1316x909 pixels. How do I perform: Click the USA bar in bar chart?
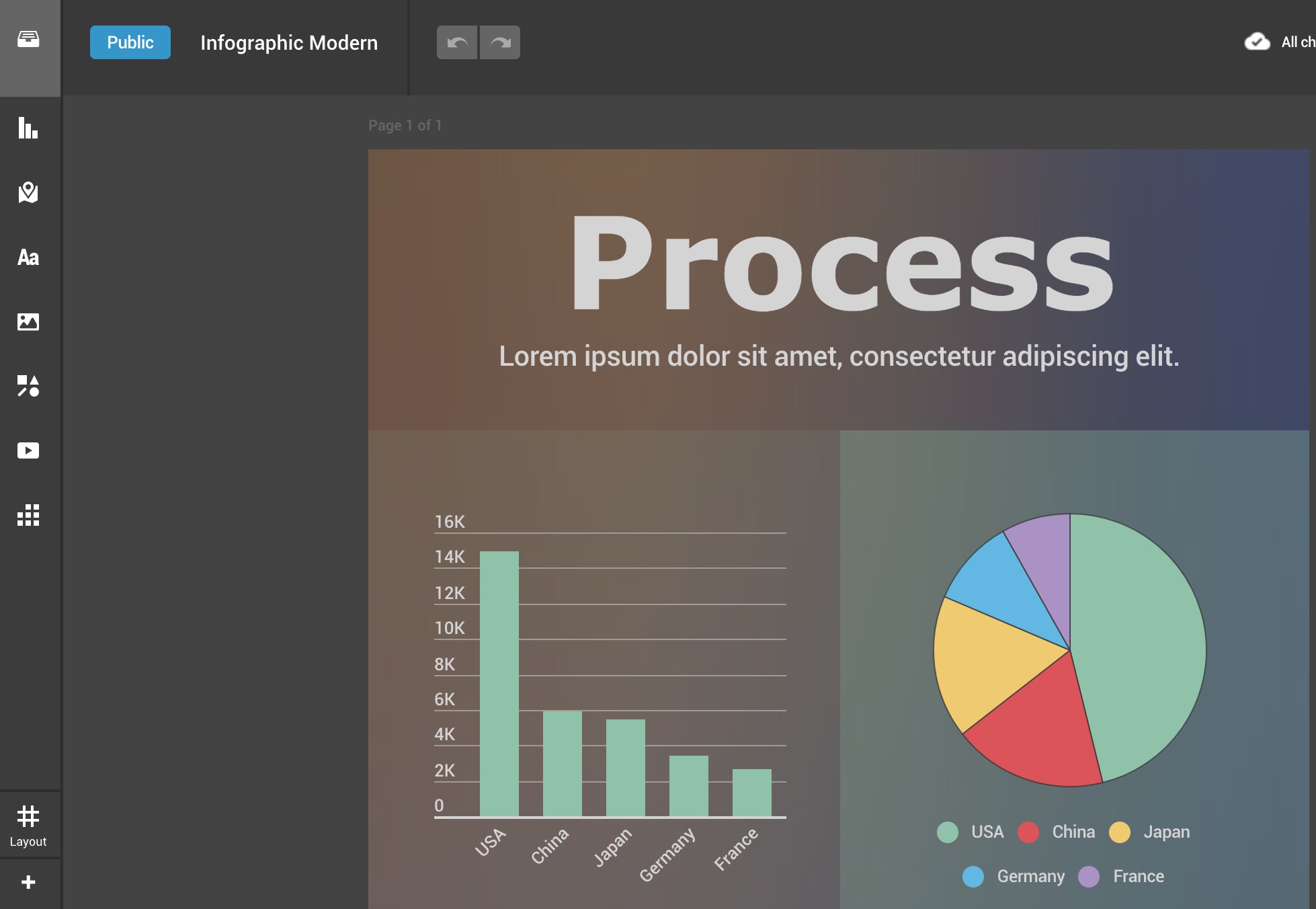pos(499,684)
